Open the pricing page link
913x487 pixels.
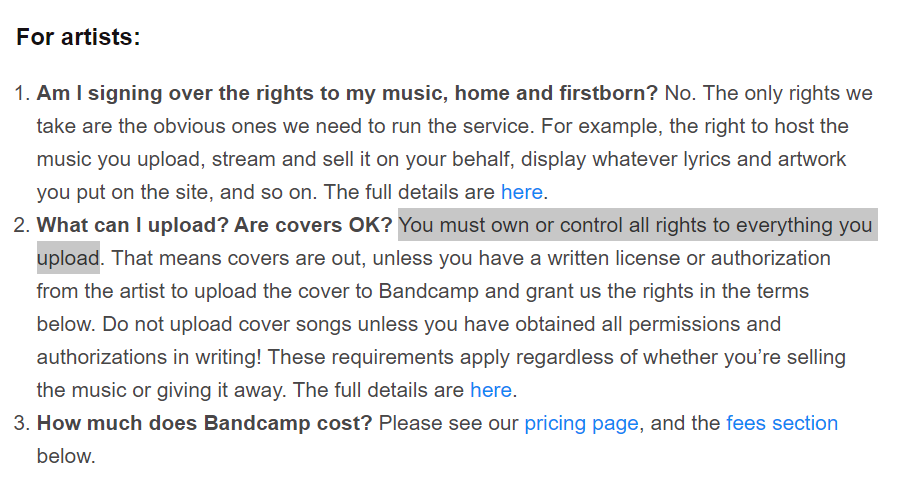pos(581,424)
